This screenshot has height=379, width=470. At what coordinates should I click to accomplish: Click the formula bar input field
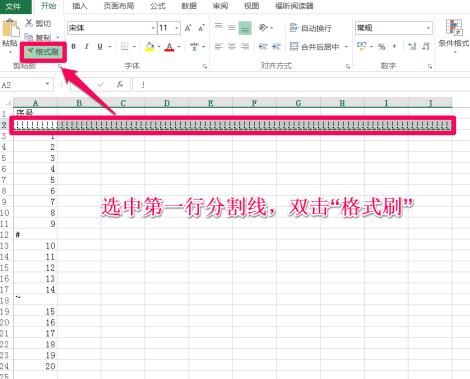[x=300, y=85]
